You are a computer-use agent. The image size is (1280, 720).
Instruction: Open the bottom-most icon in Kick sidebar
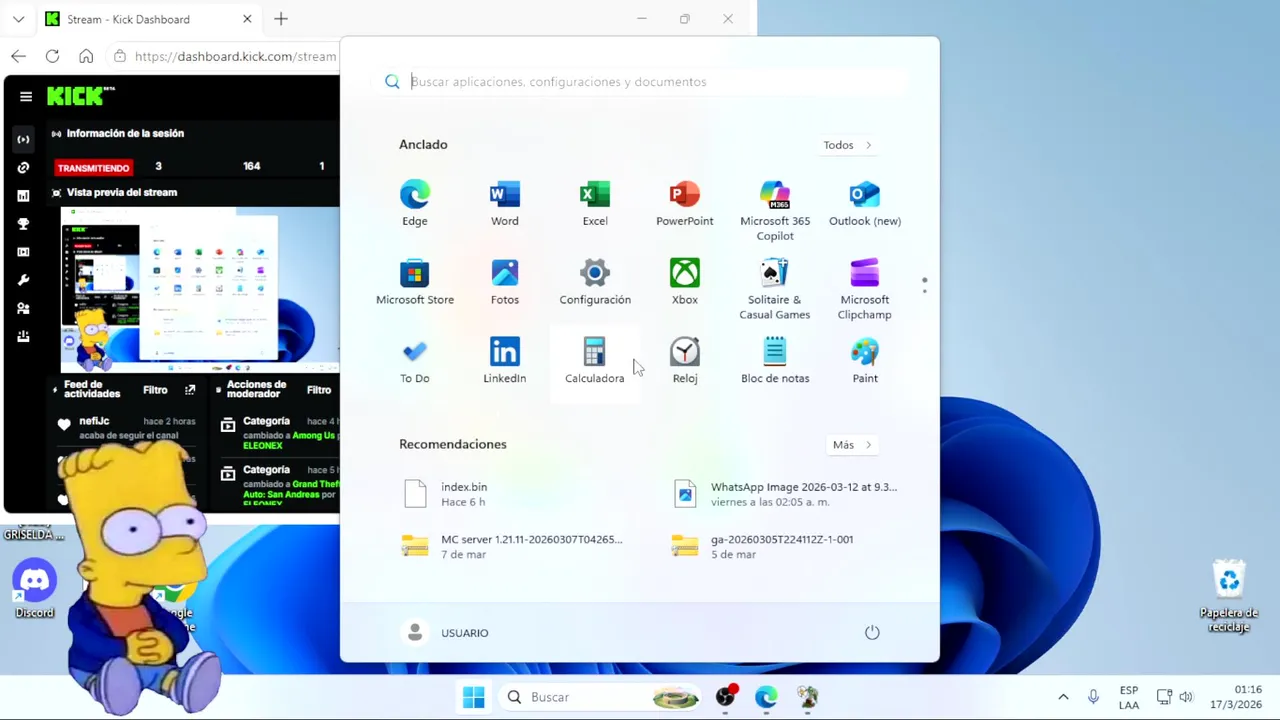(23, 337)
